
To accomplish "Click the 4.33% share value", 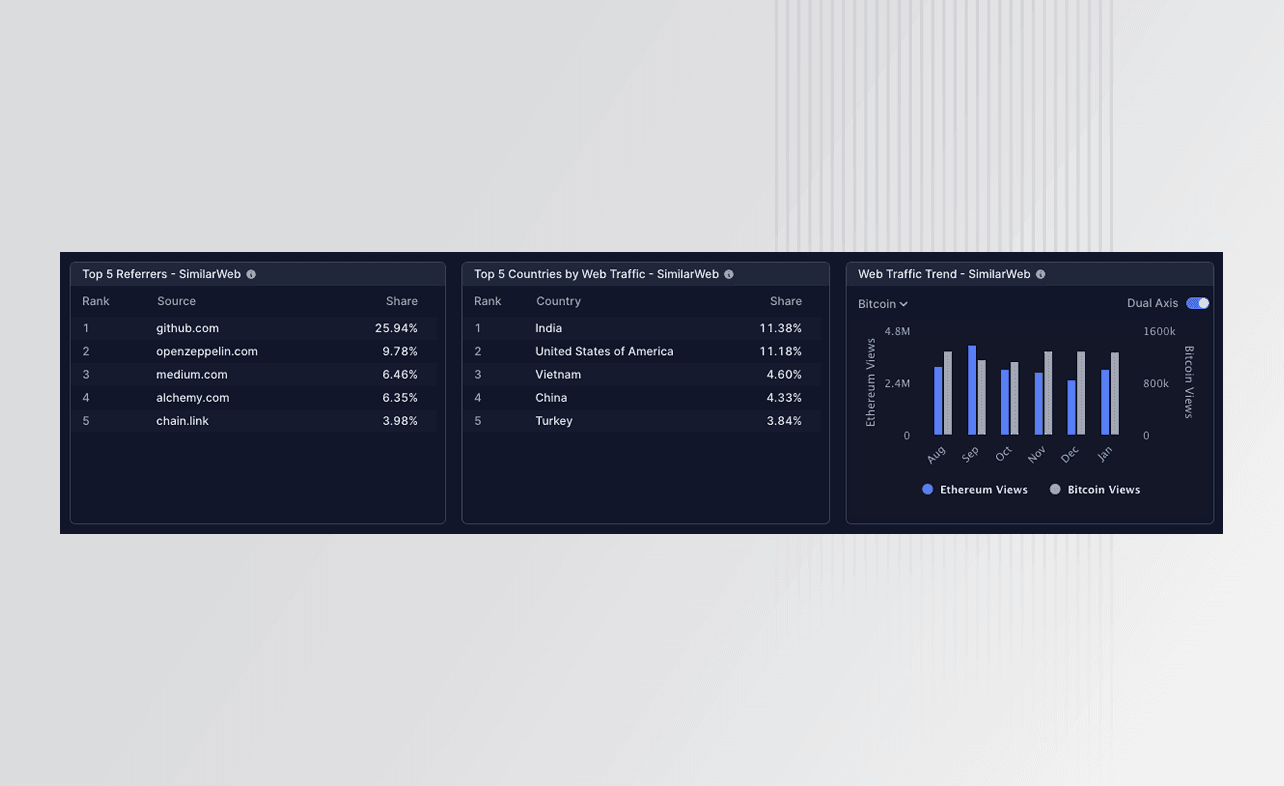I will click(784, 397).
